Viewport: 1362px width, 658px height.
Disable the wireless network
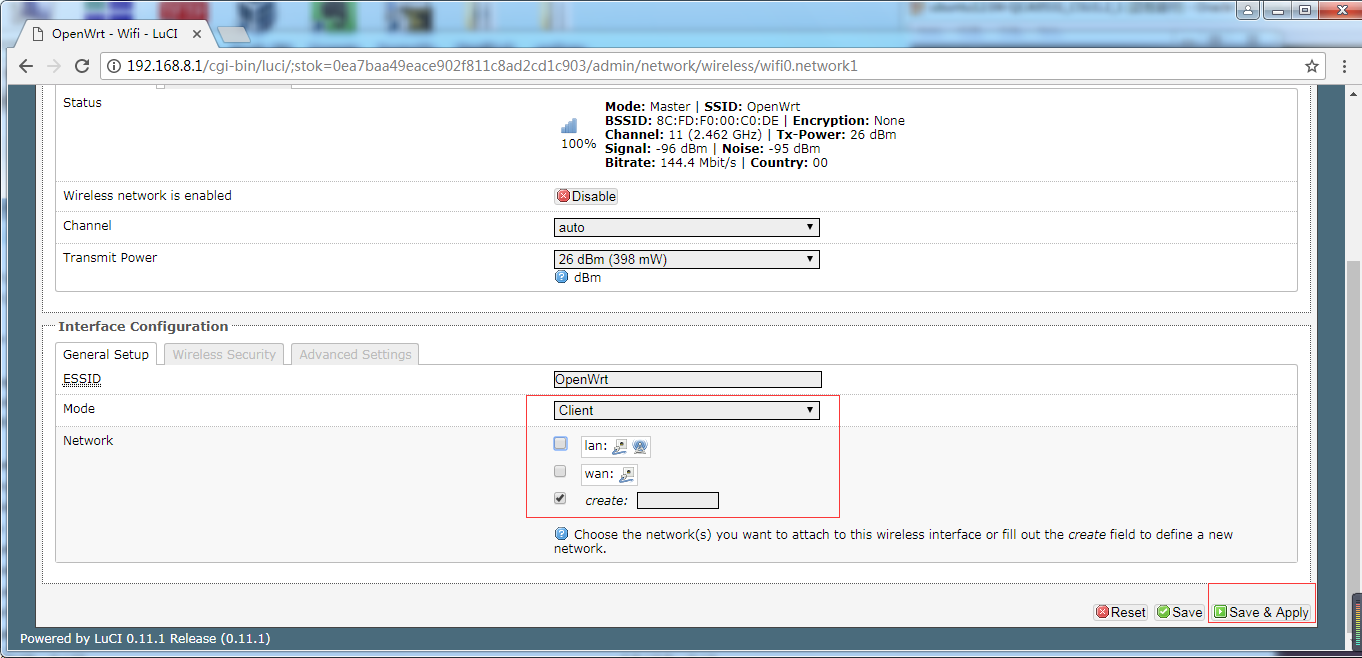tap(586, 197)
